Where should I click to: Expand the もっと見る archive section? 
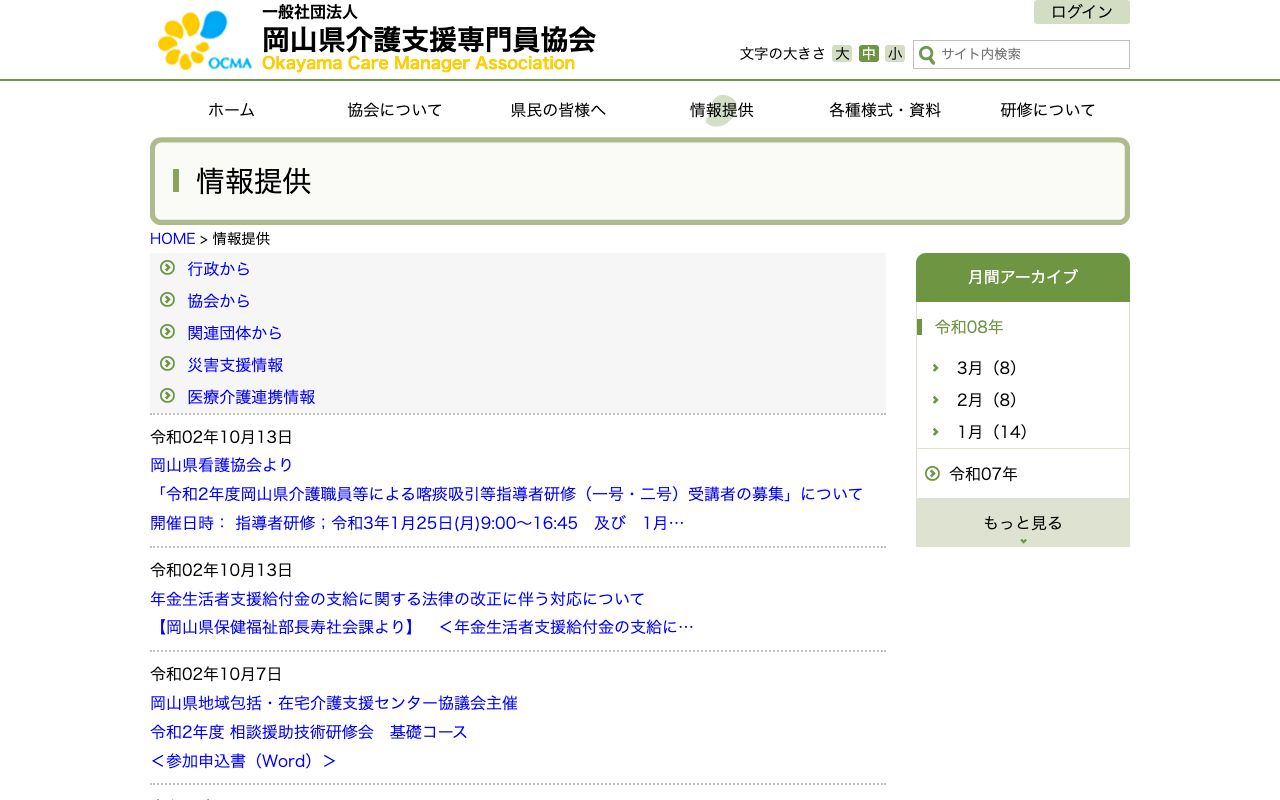click(x=1022, y=522)
